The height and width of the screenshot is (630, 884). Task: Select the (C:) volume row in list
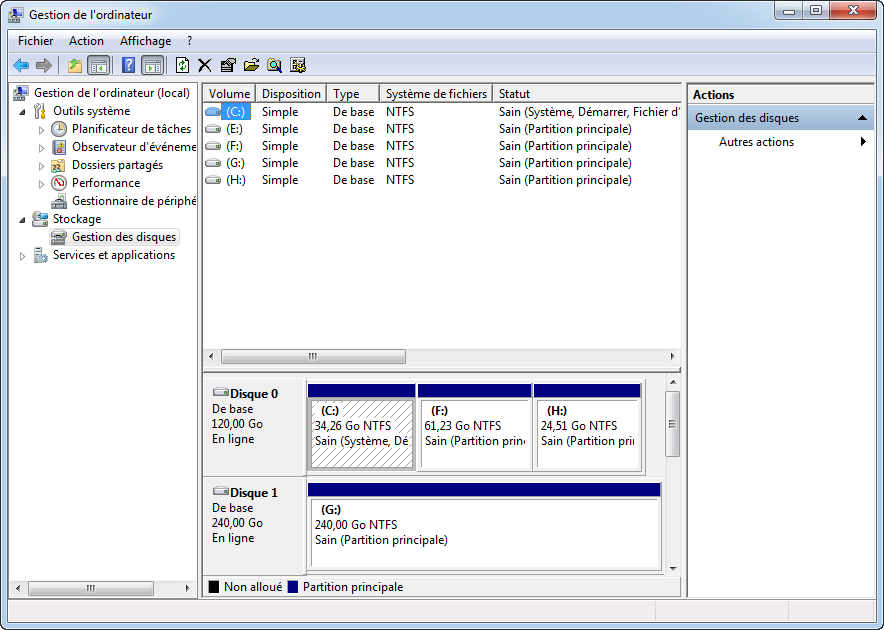441,112
